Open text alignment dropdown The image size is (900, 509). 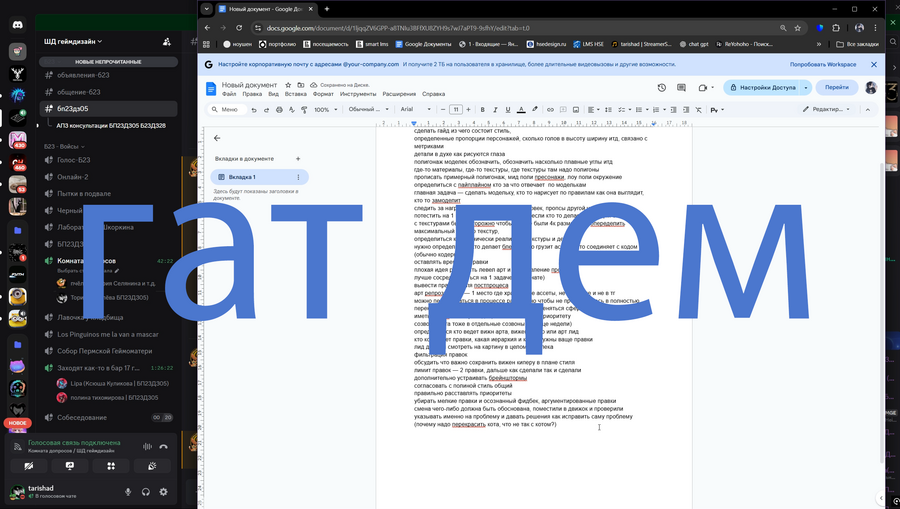click(593, 110)
